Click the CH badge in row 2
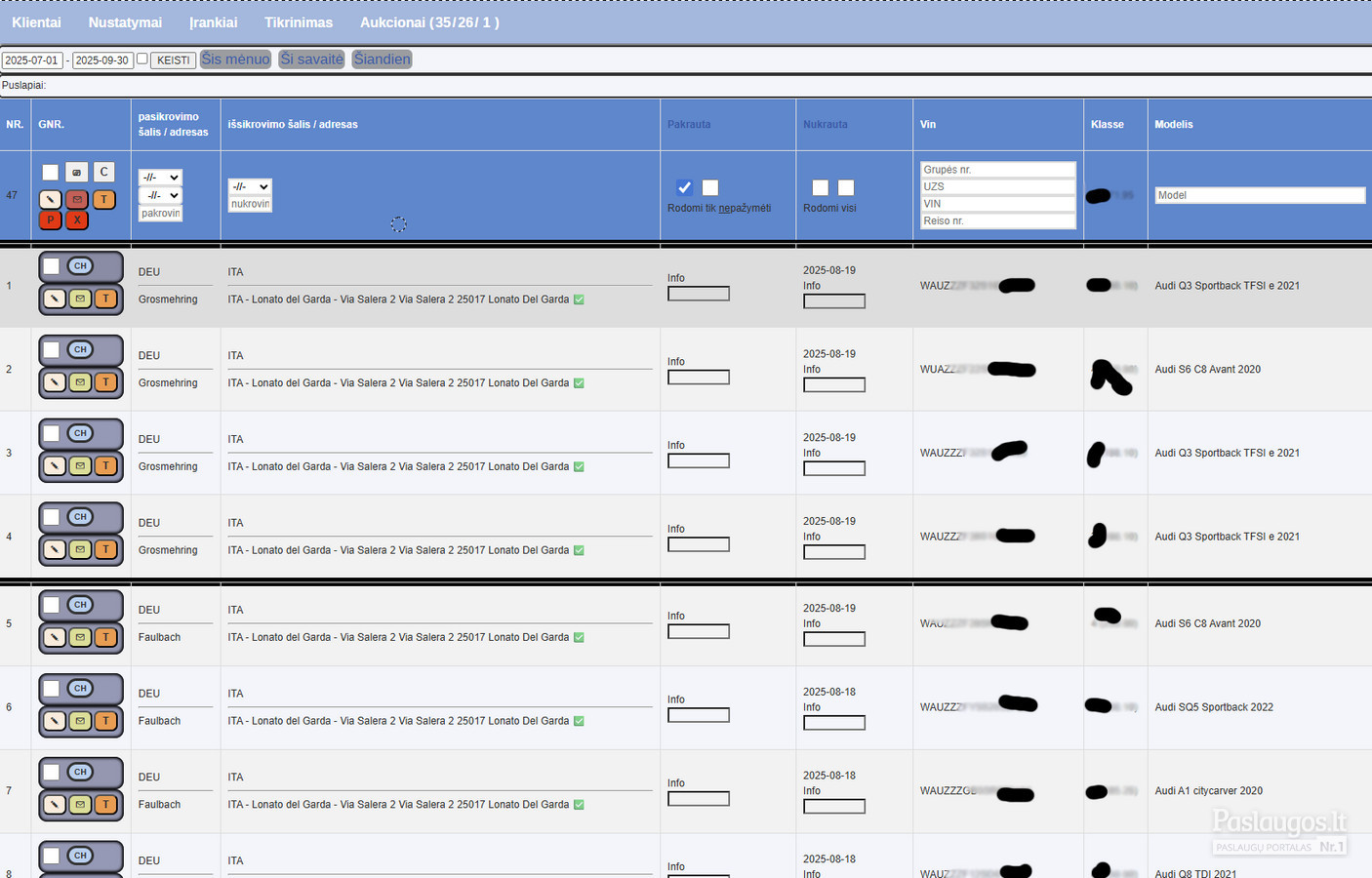This screenshot has height=878, width=1372. [80, 349]
